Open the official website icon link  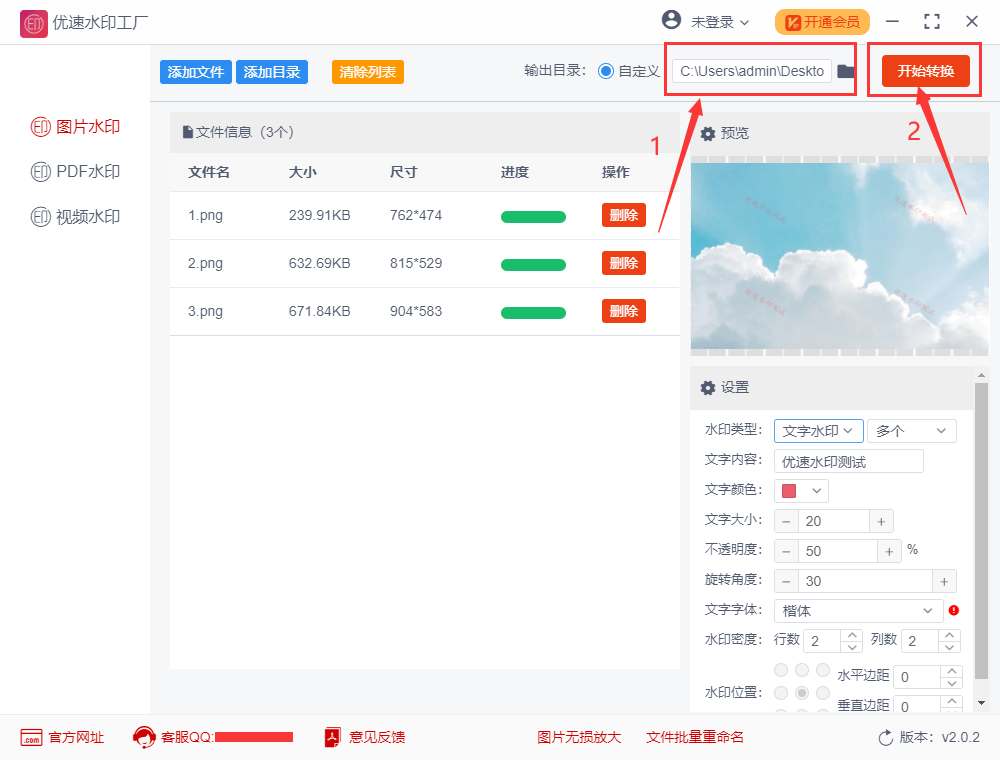[31, 738]
